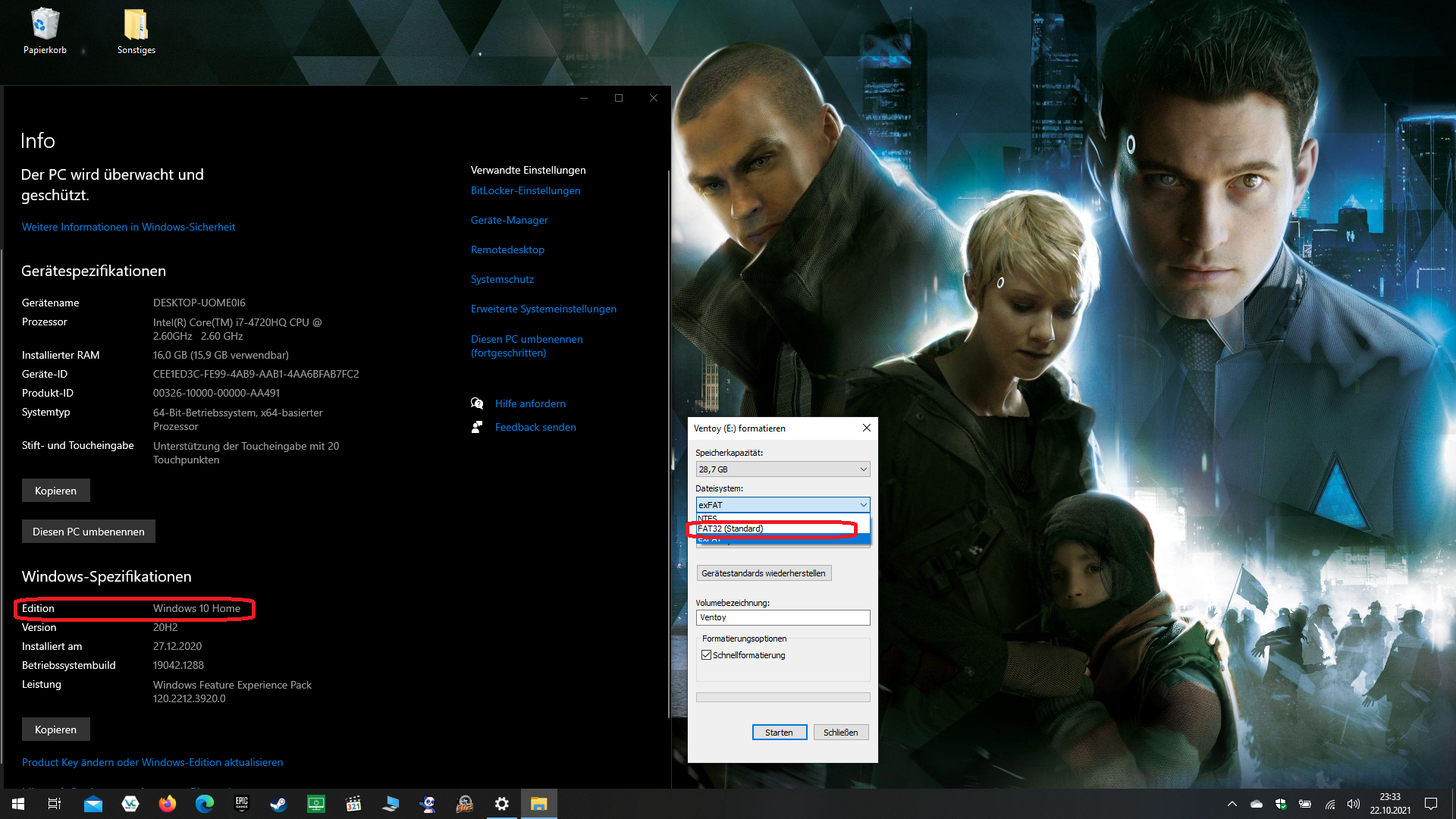1456x819 pixels.
Task: Click the Microsoft Edge taskbar icon
Action: click(205, 804)
